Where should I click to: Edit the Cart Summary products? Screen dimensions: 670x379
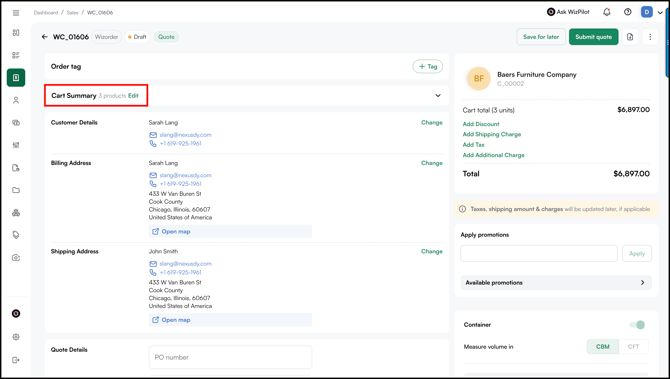133,96
